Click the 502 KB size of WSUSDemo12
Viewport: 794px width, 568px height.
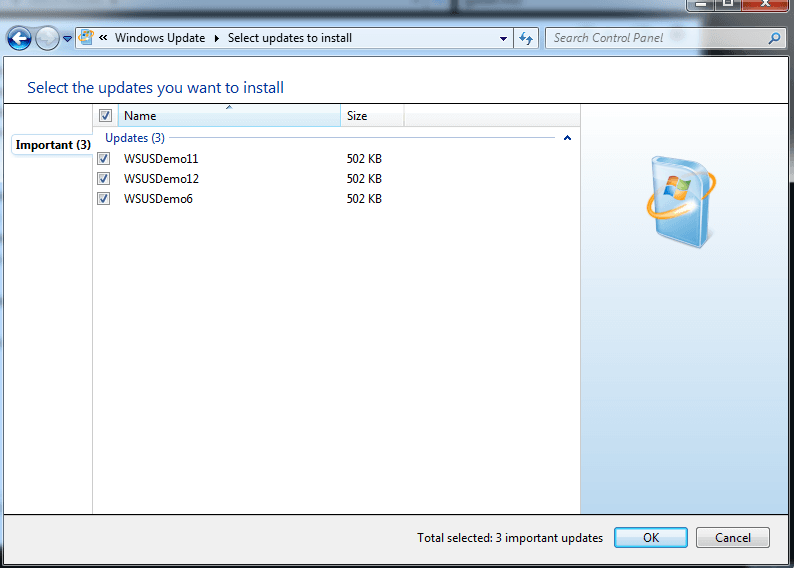coord(364,179)
